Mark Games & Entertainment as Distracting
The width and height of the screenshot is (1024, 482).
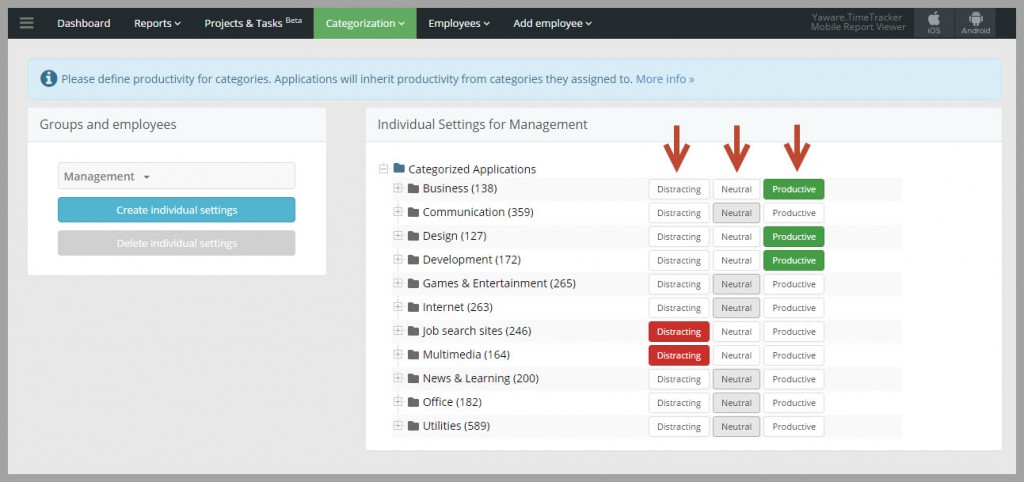(x=679, y=284)
